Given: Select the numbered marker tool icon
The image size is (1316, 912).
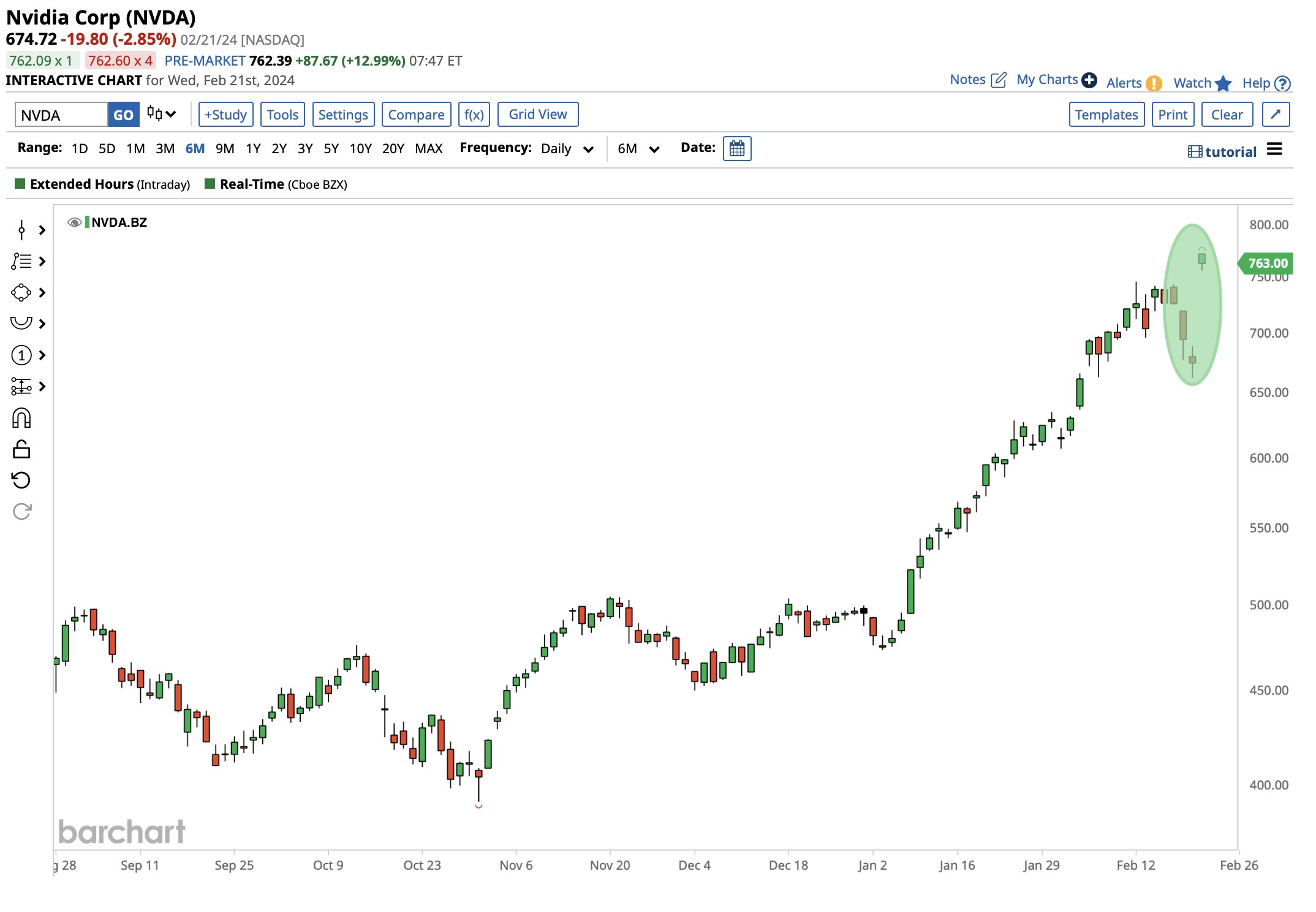Looking at the screenshot, I should coord(21,355).
